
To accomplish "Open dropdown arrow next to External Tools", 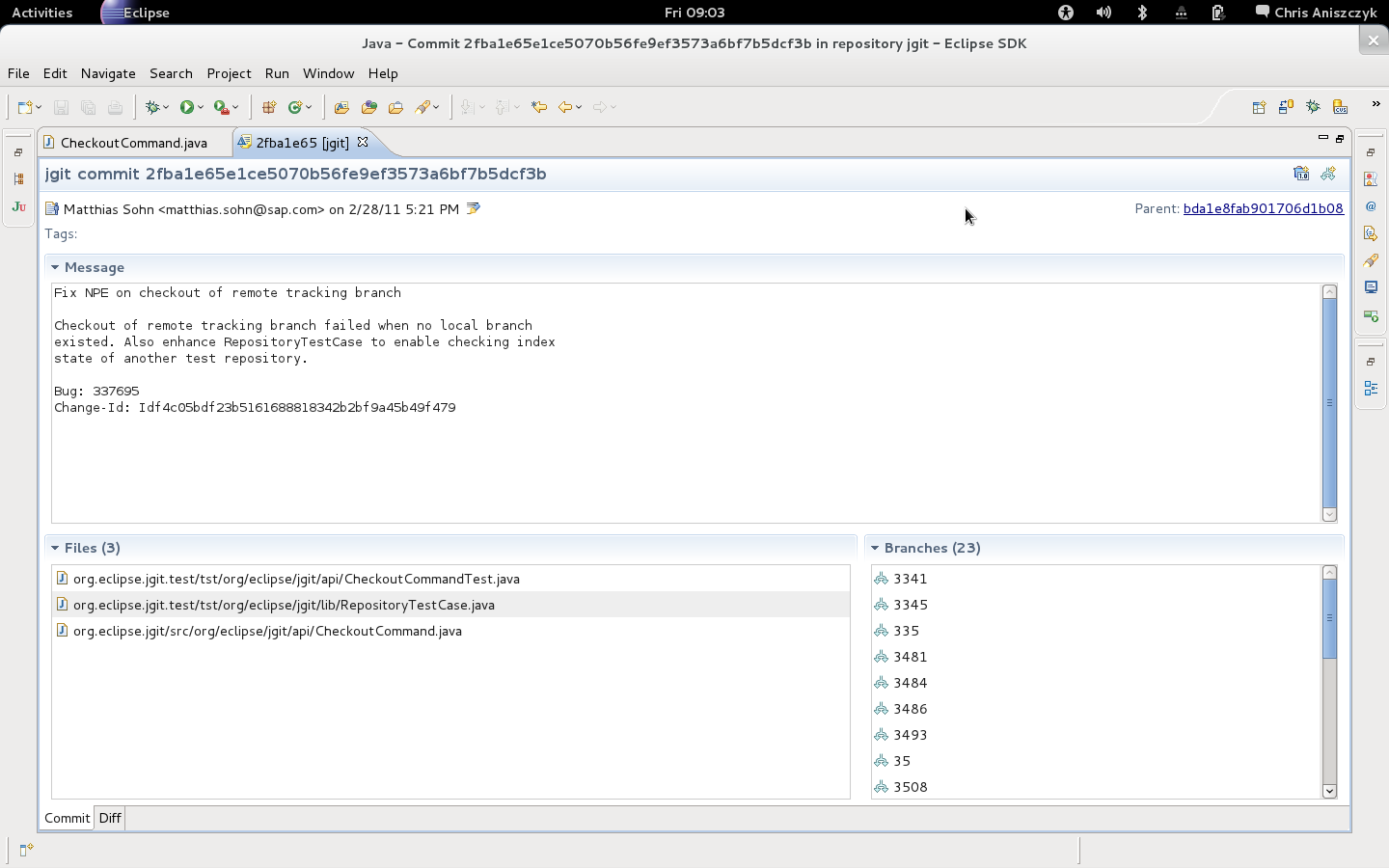I will [x=235, y=108].
